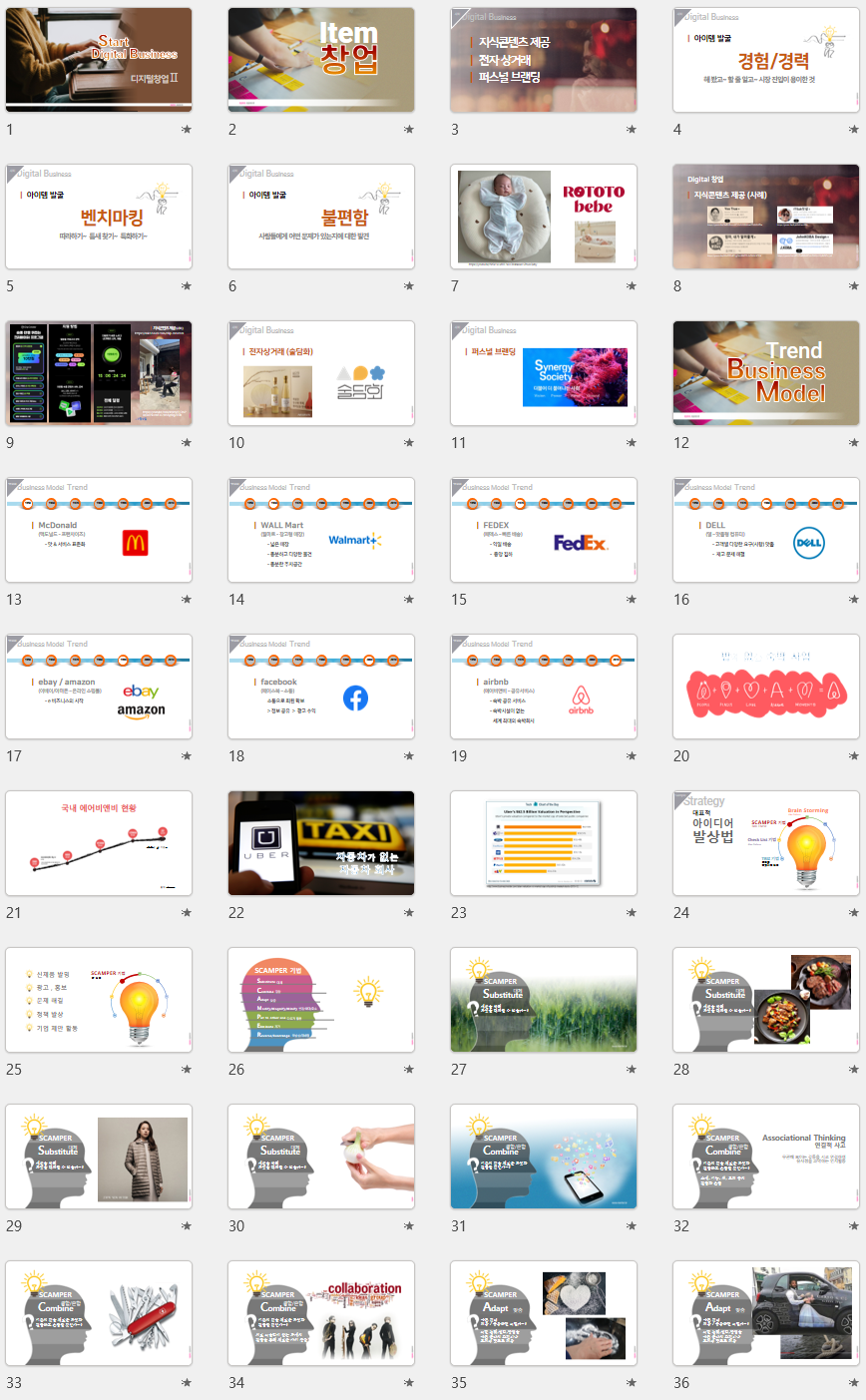Image resolution: width=866 pixels, height=1400 pixels.
Task: Select the airbnb business model slide
Action: point(544,687)
